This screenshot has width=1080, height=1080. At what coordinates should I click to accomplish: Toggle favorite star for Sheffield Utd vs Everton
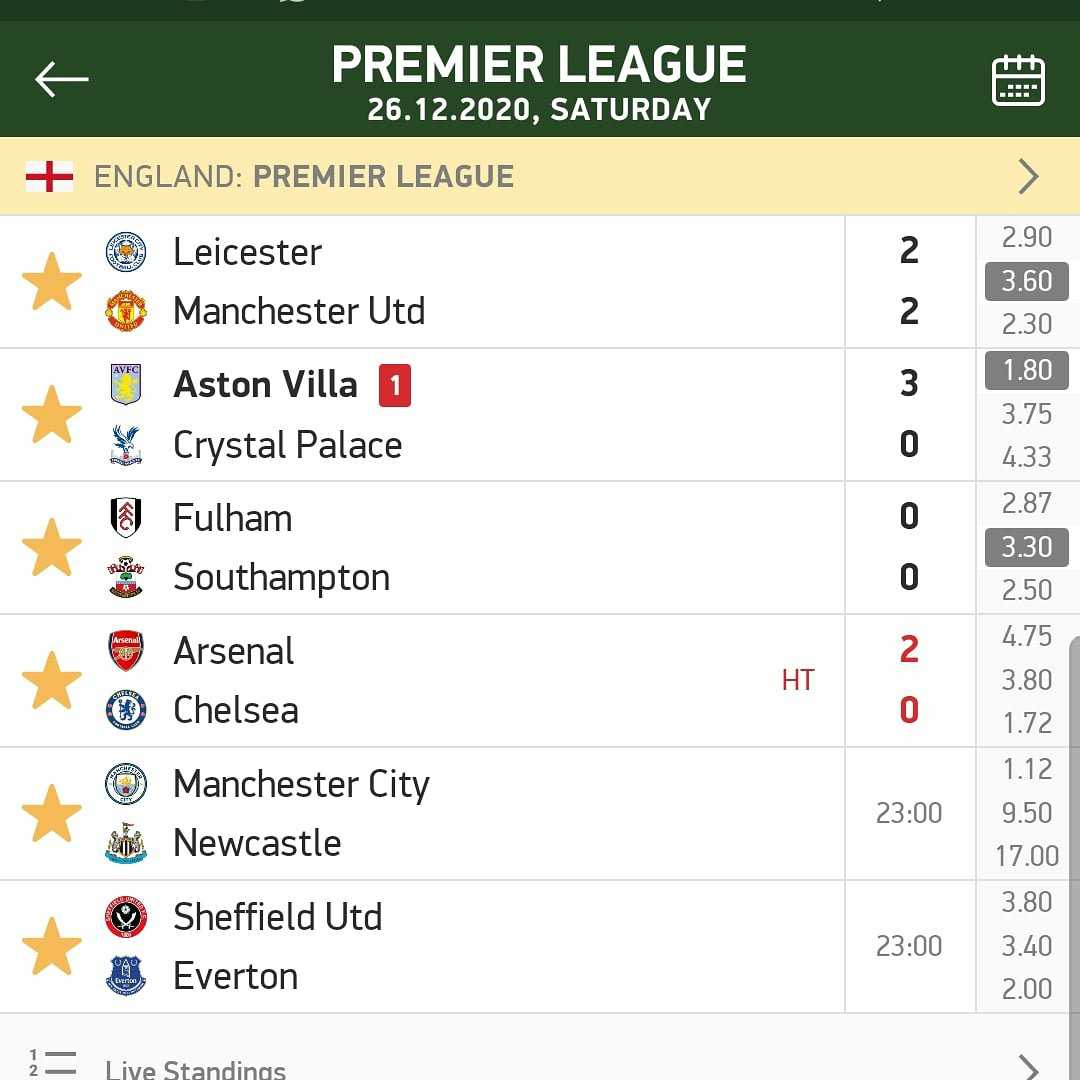click(x=52, y=946)
